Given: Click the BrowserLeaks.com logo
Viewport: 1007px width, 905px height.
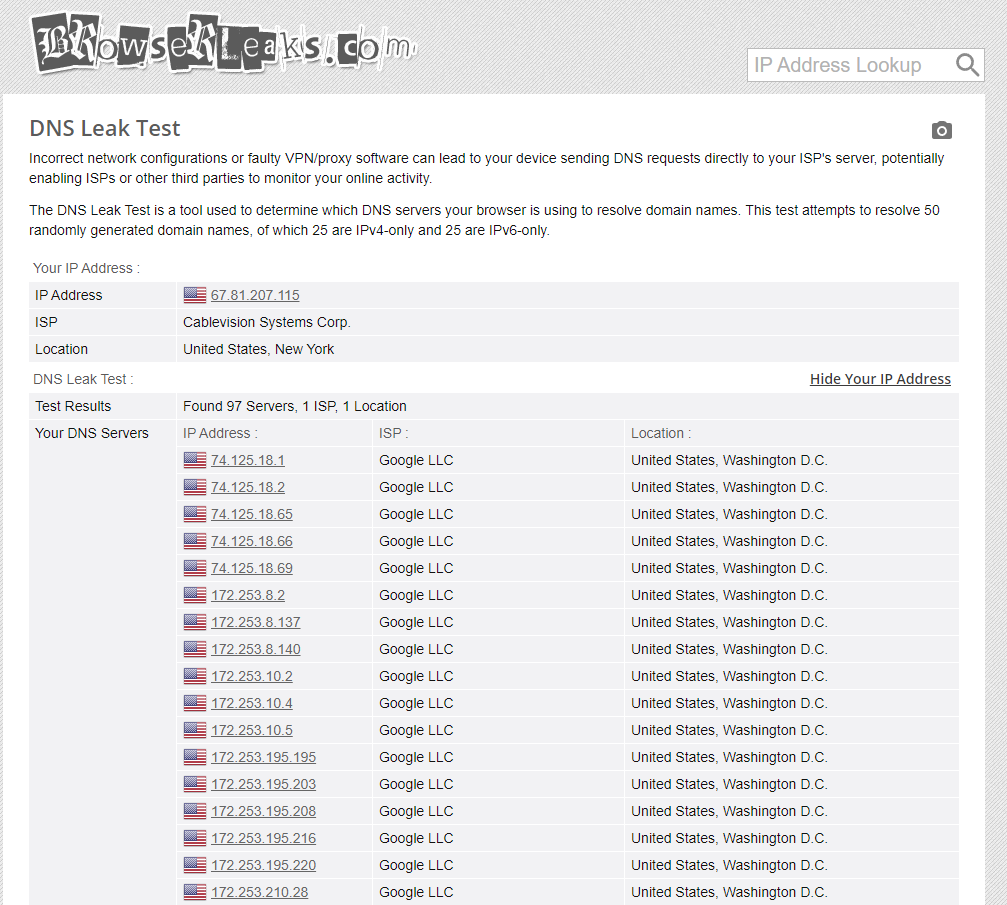Looking at the screenshot, I should point(222,45).
